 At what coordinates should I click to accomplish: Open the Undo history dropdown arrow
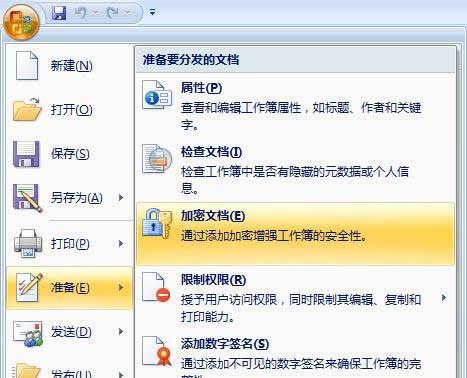96,13
